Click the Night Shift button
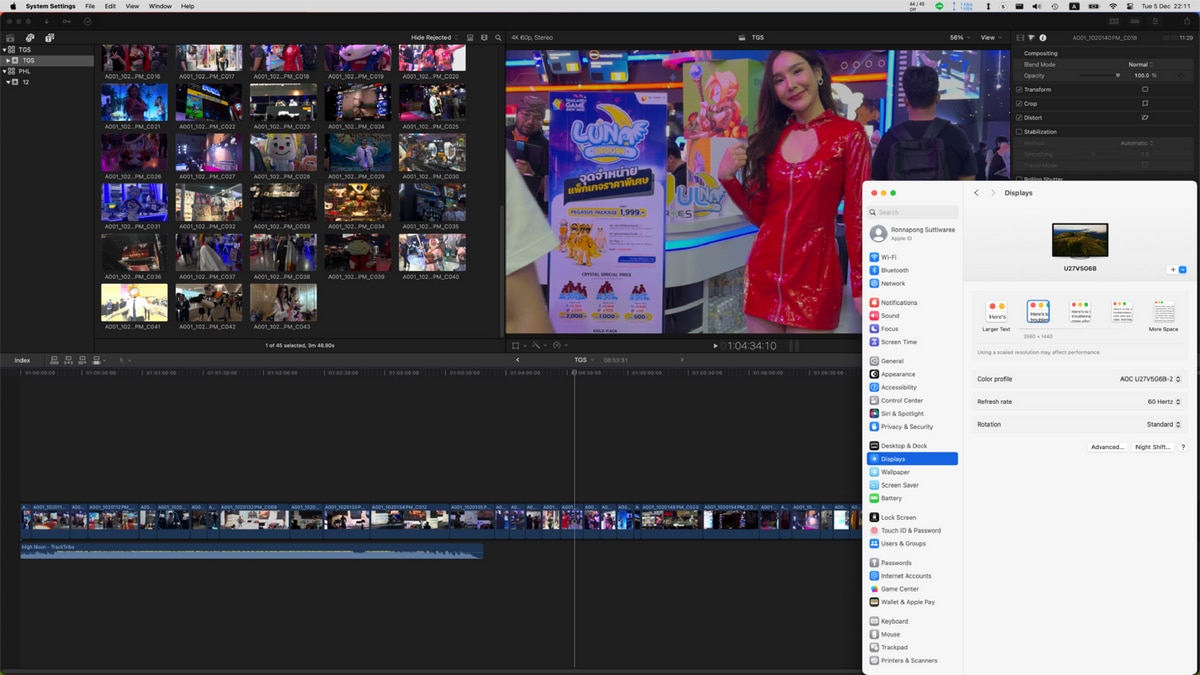The image size is (1200, 675). tap(1152, 447)
